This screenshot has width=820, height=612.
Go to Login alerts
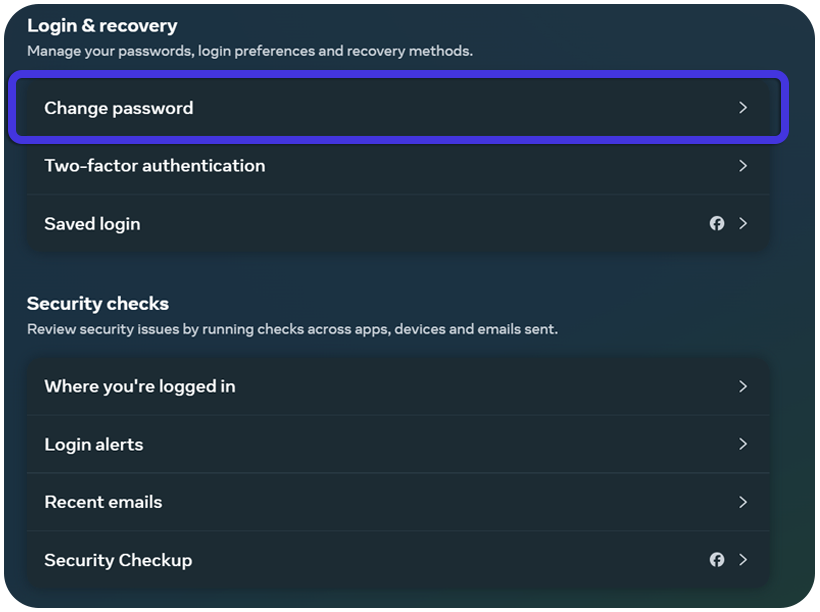[x=94, y=444]
